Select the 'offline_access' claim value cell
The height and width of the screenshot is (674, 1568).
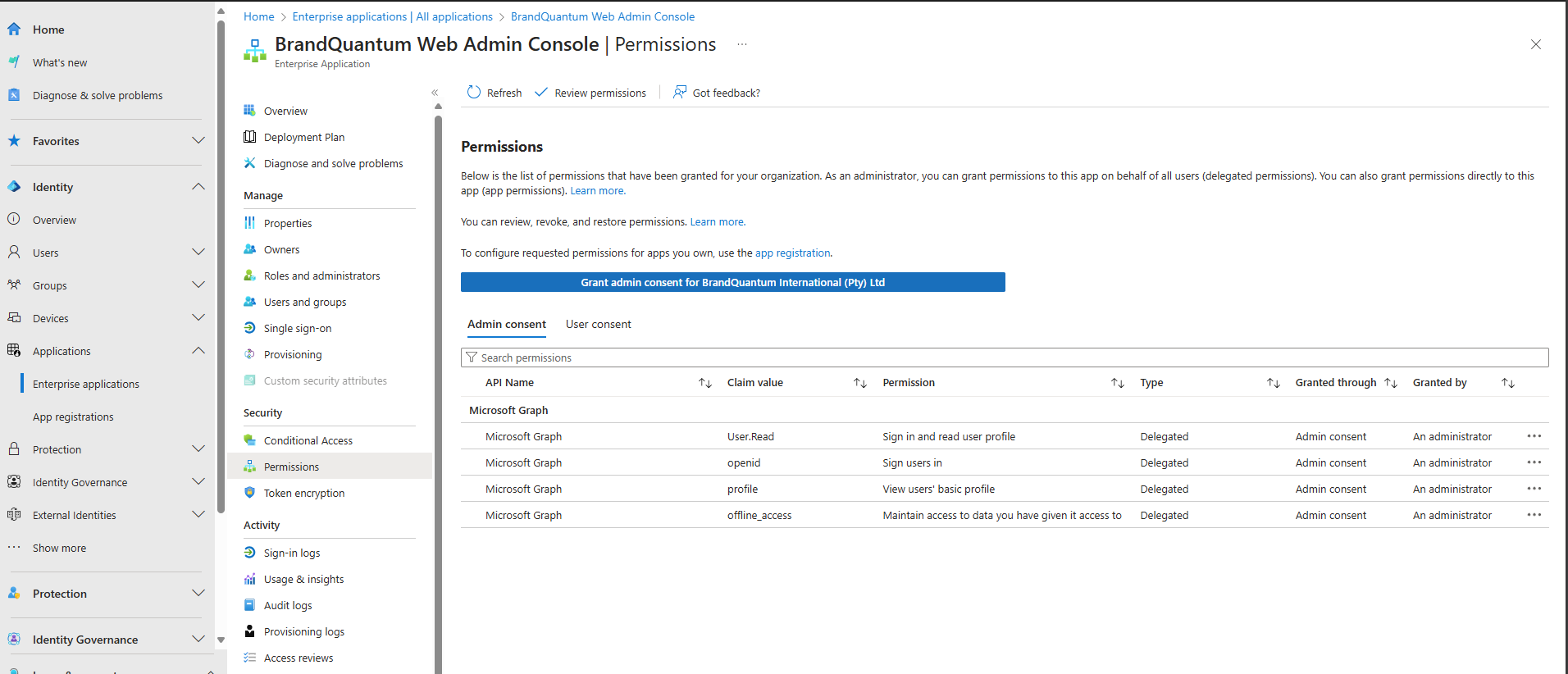[x=759, y=515]
